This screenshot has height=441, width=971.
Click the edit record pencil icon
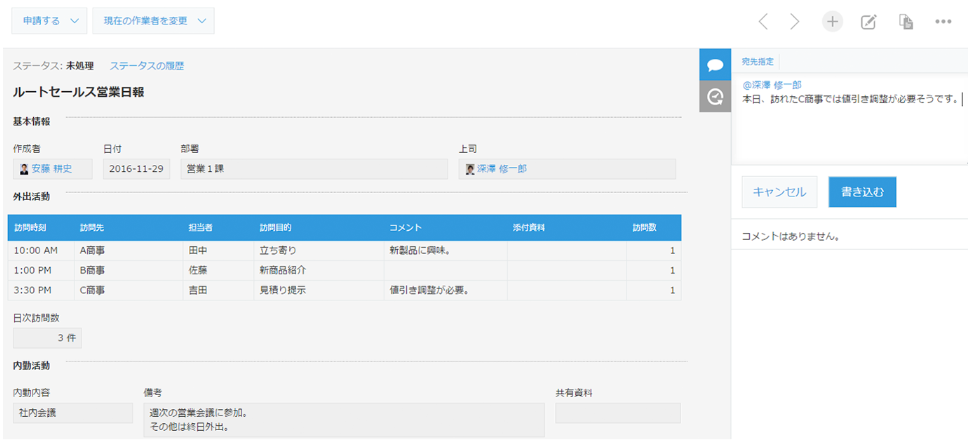(869, 21)
